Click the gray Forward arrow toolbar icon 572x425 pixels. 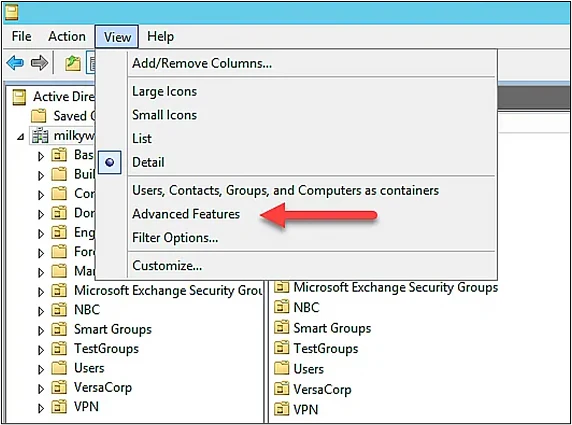39,63
